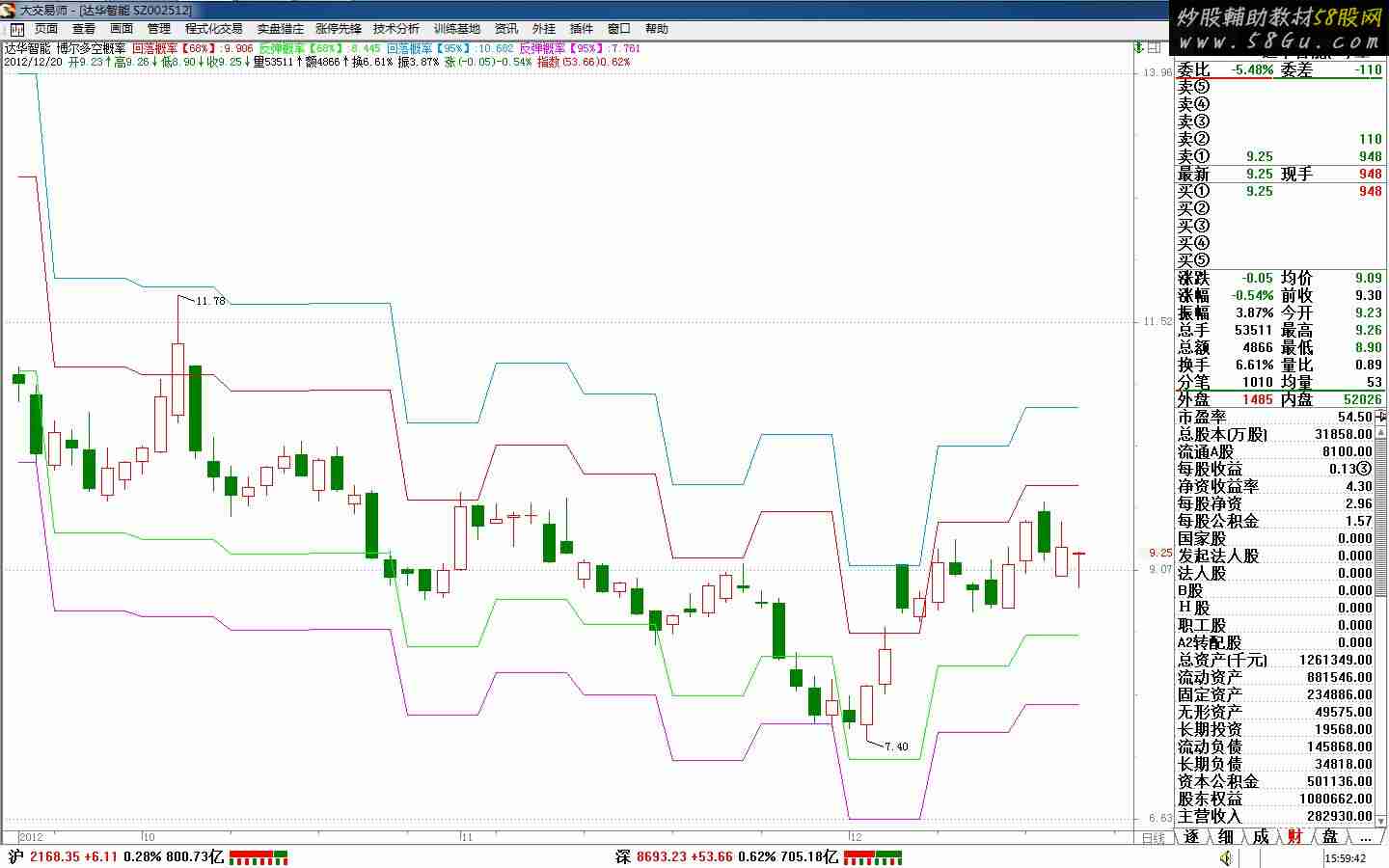Open the 训练基地 menu

(456, 29)
